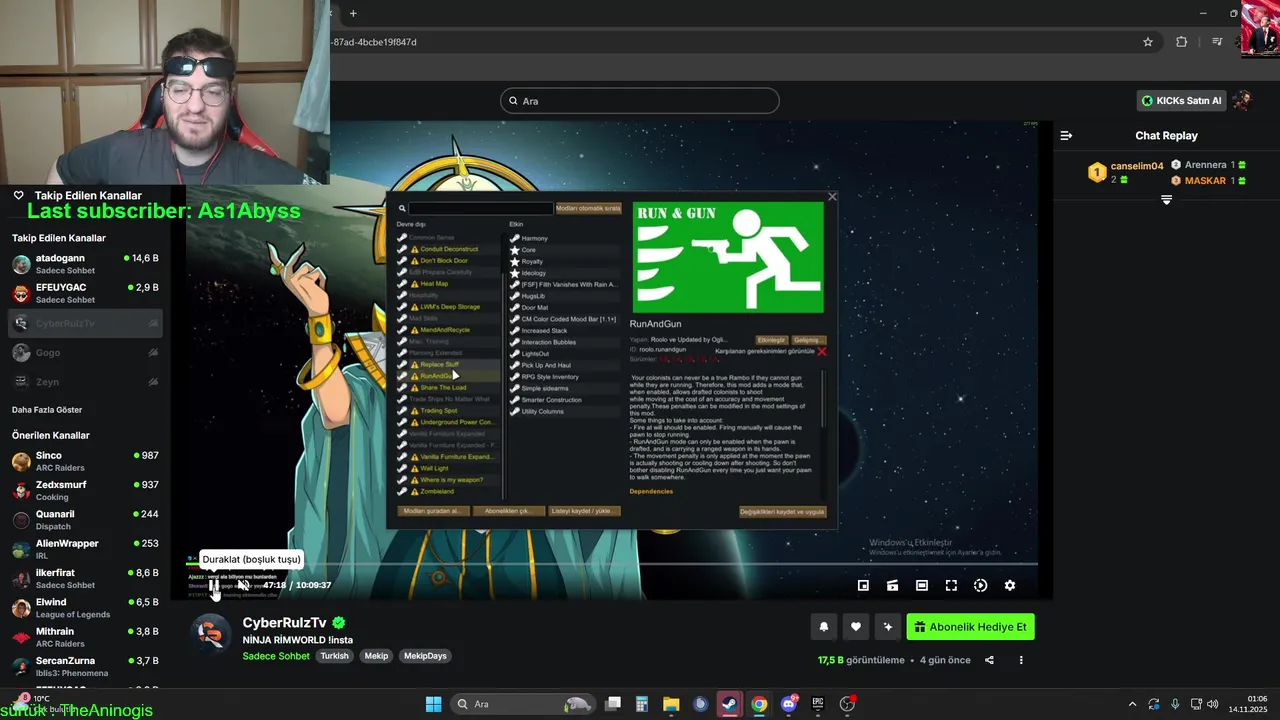
Task: Open the taskbar volume control
Action: (x=1213, y=704)
